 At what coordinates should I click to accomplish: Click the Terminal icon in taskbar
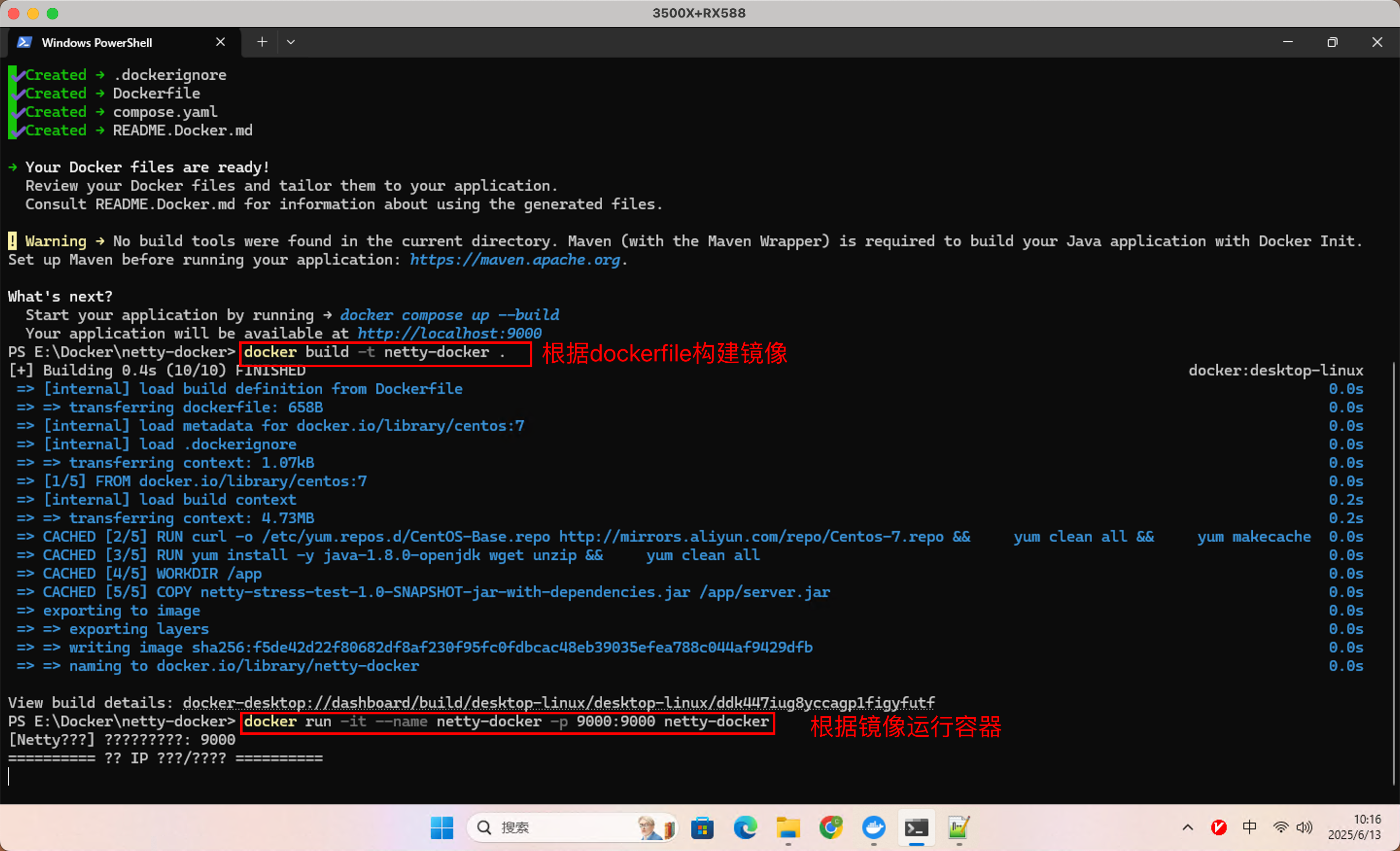point(916,828)
